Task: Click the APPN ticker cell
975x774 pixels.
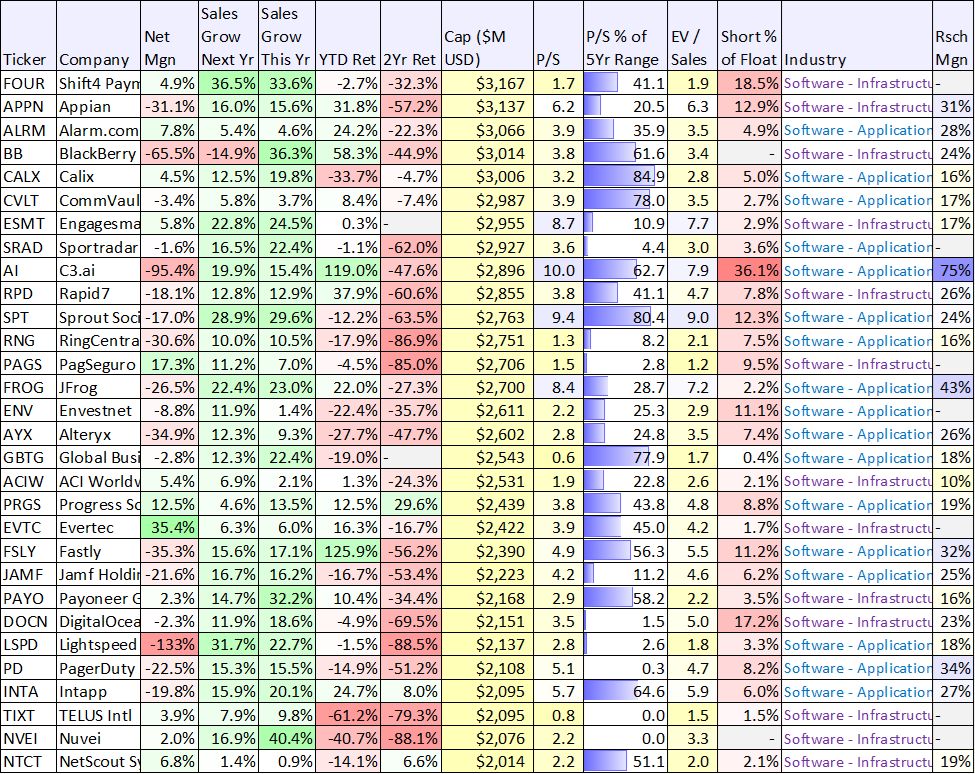Action: [x=28, y=107]
